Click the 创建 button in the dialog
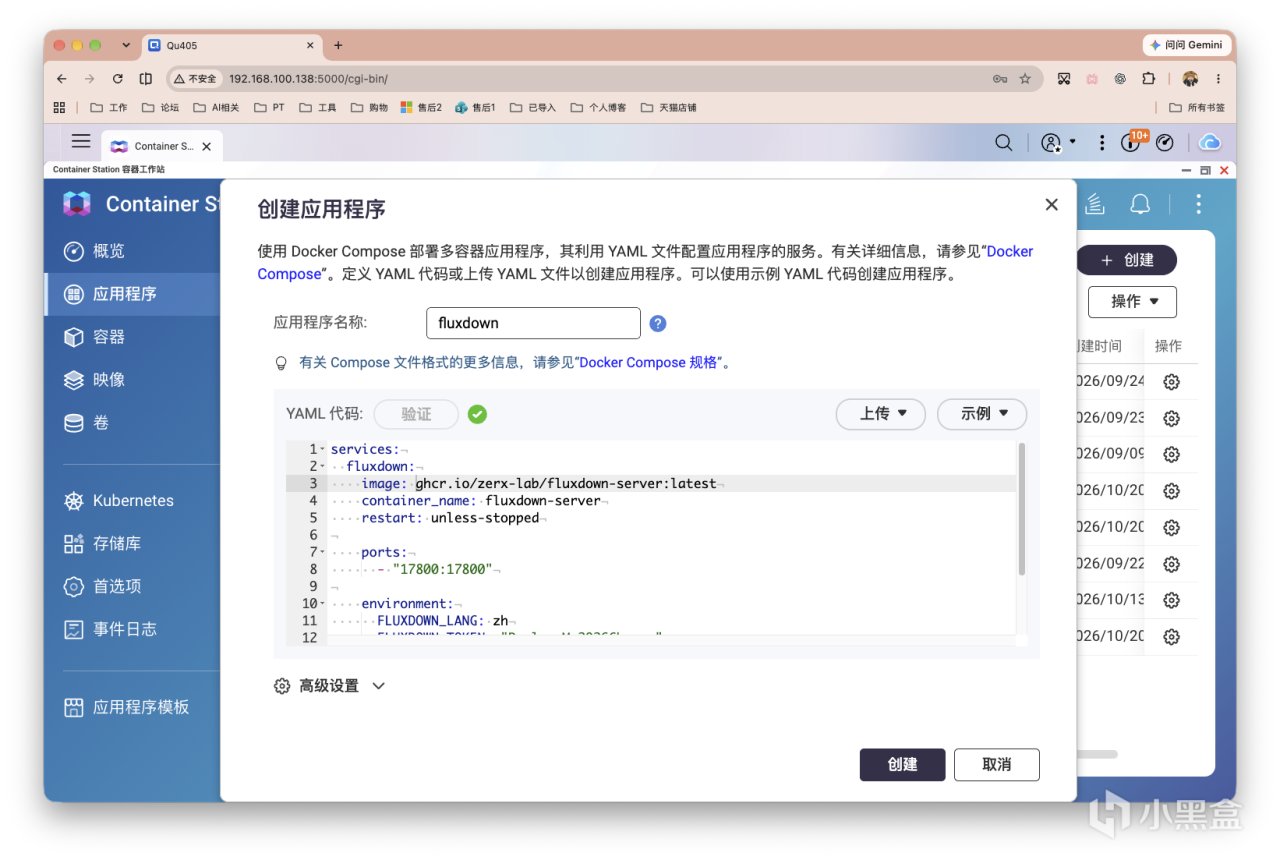The image size is (1280, 860). coord(902,764)
